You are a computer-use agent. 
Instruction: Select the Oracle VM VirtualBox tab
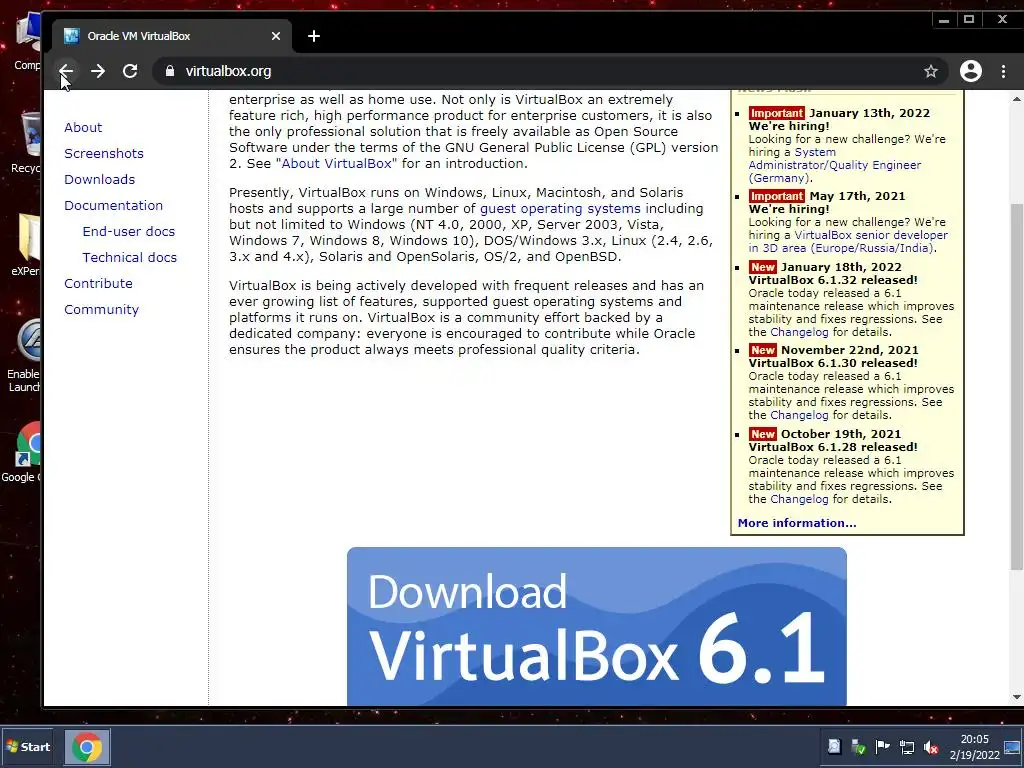pyautogui.click(x=171, y=36)
